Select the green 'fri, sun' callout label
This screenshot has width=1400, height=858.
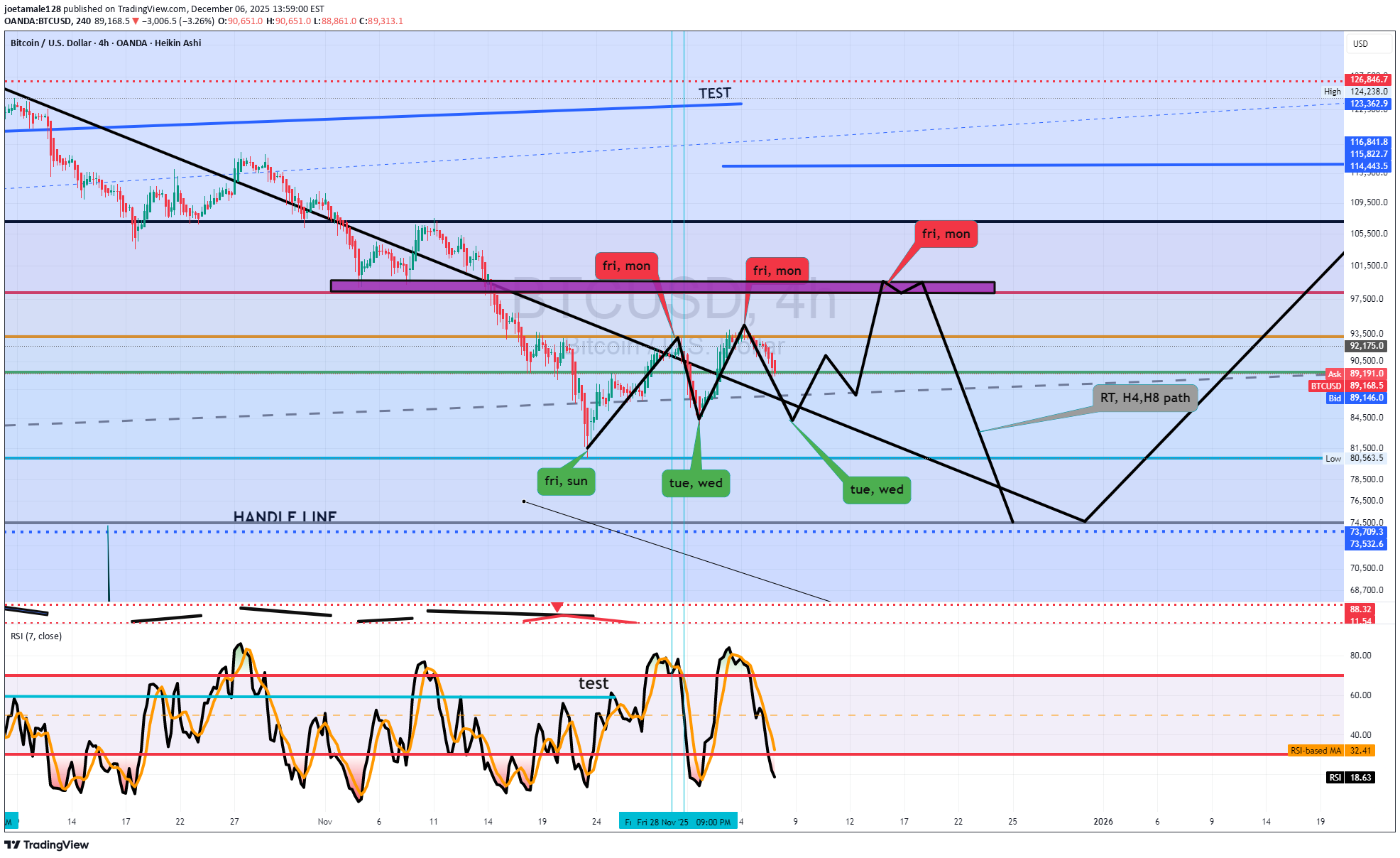[x=566, y=482]
